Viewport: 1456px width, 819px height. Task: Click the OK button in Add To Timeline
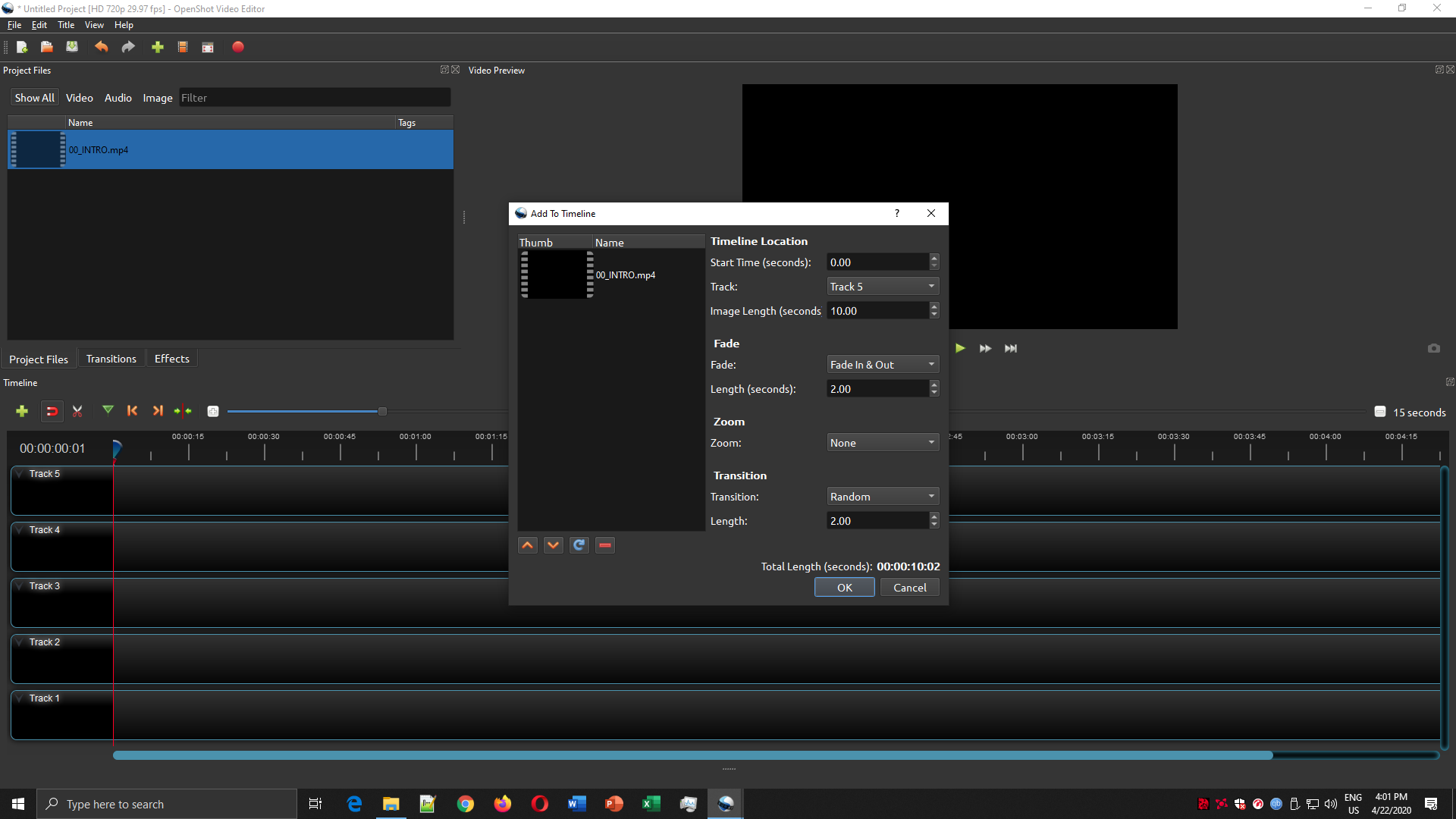point(844,587)
